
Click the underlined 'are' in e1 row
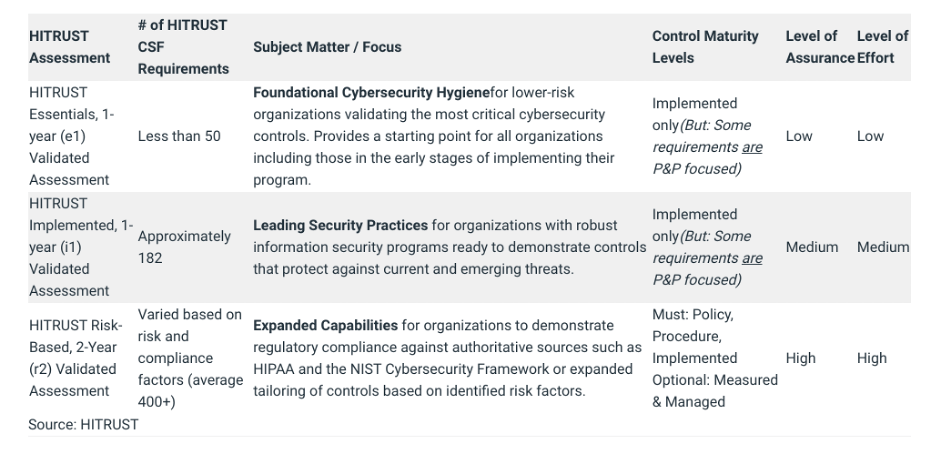point(752,147)
